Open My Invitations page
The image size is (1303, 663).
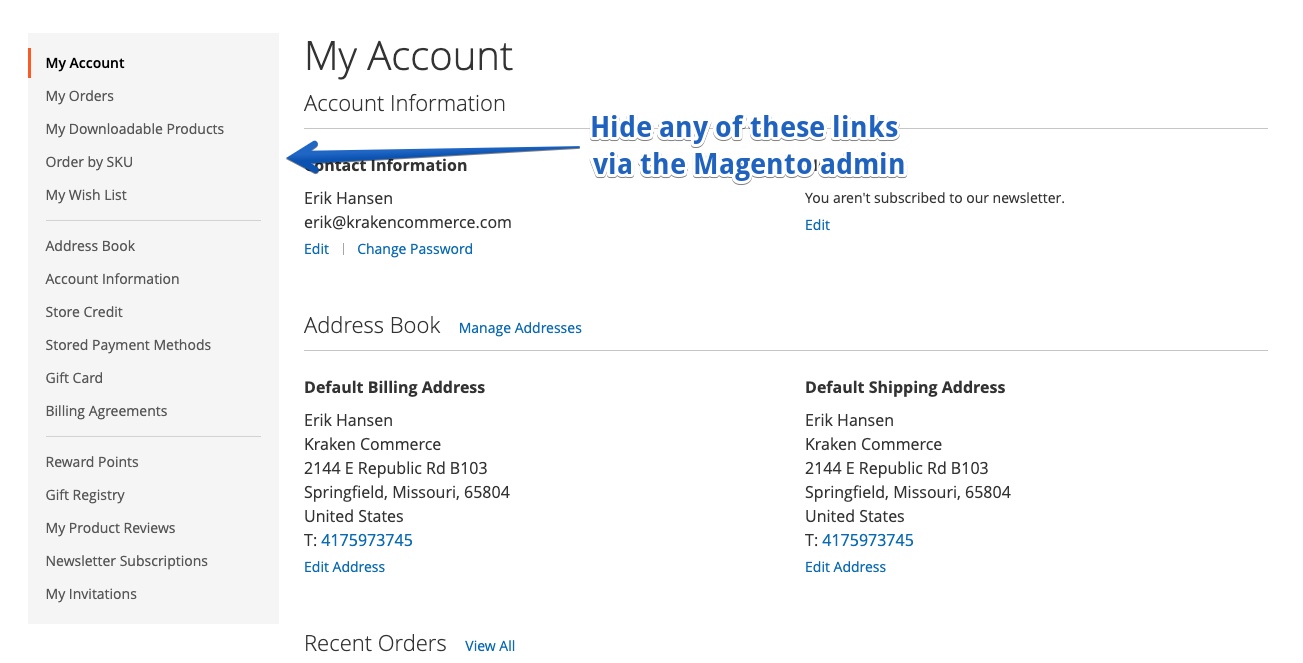pyautogui.click(x=91, y=594)
